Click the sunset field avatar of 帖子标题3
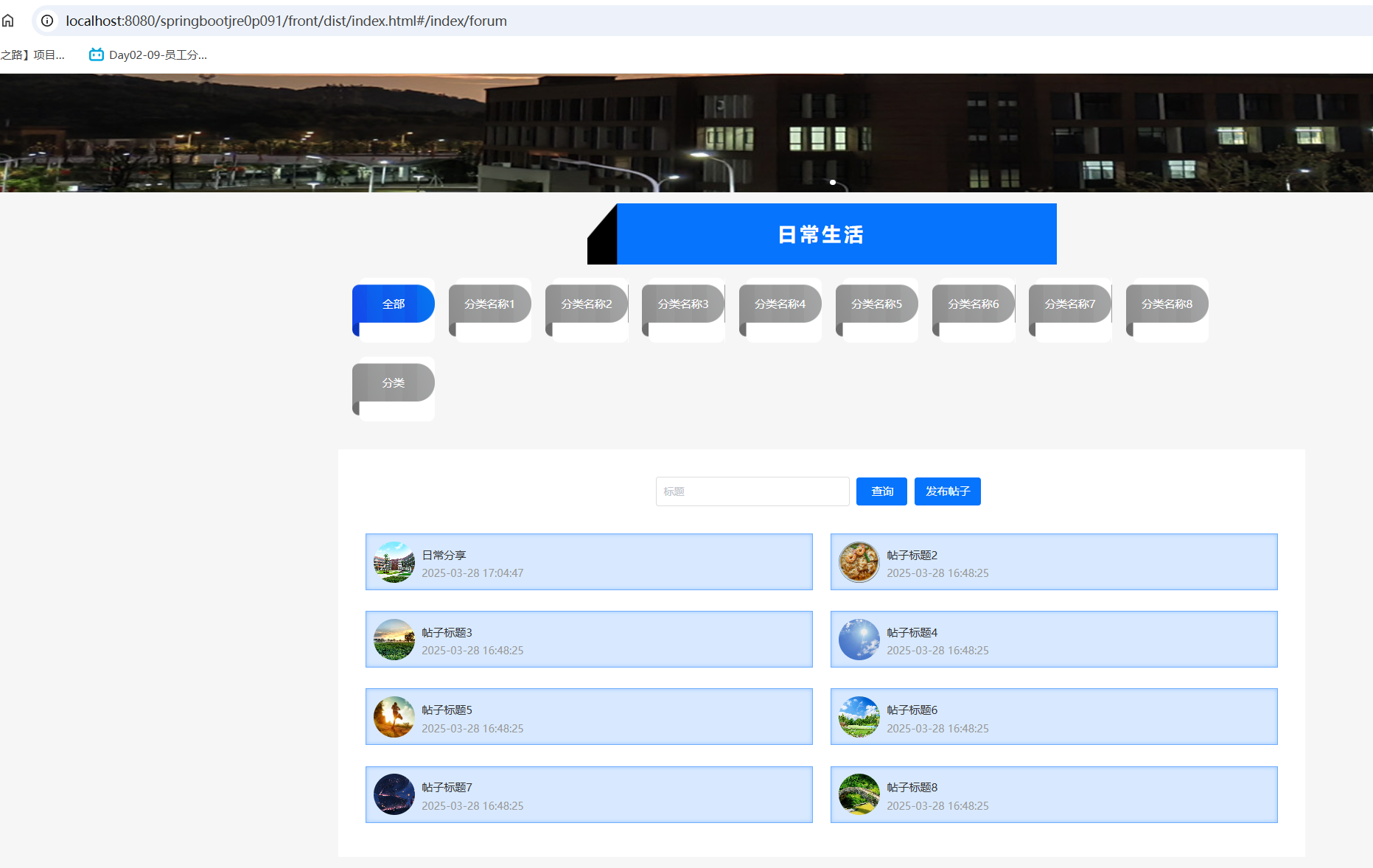 click(394, 640)
